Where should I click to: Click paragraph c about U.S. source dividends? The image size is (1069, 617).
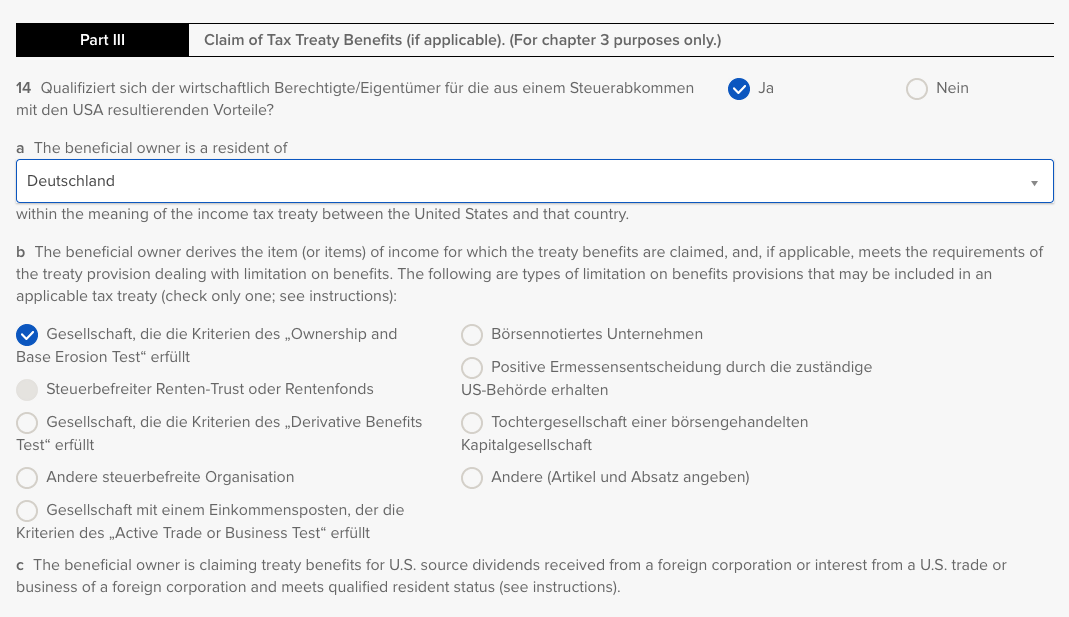tap(511, 576)
